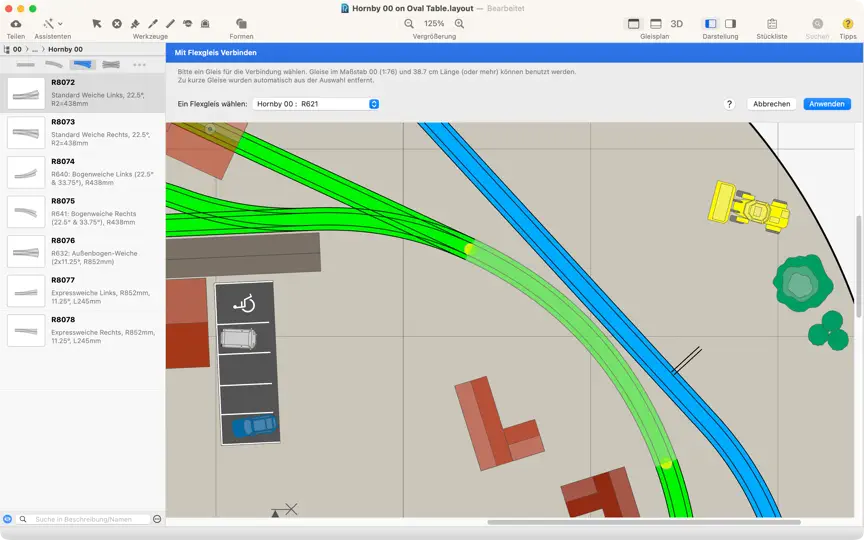Select the yellow bulldozer object
Image resolution: width=864 pixels, height=540 pixels.
pos(748,208)
